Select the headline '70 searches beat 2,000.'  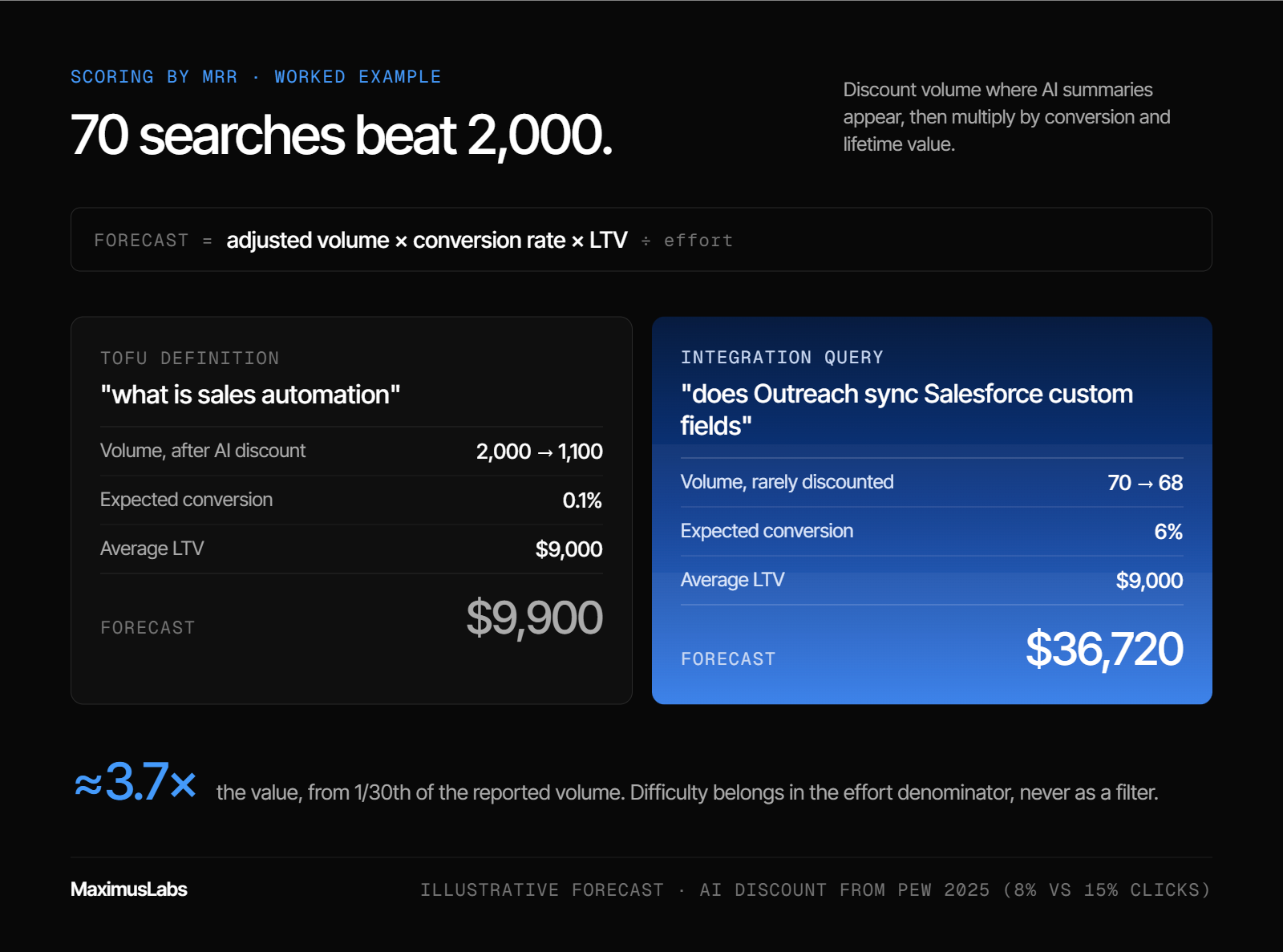342,135
